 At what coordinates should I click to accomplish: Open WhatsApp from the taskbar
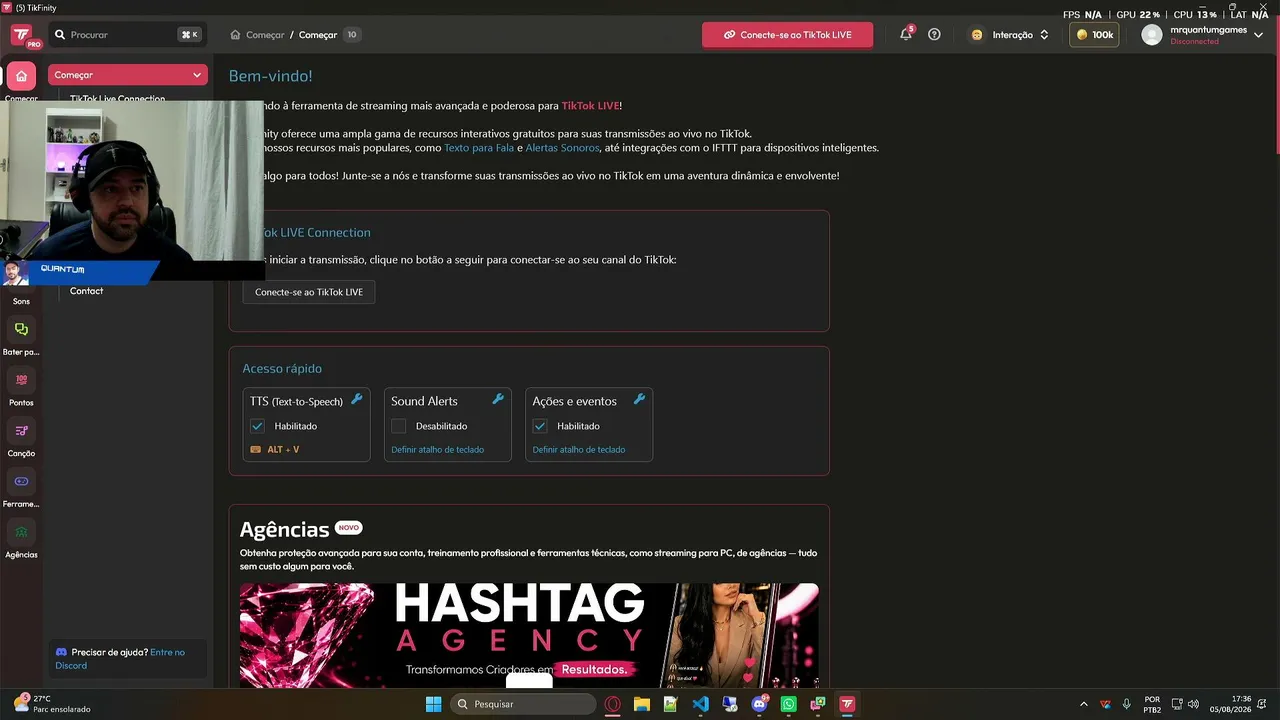[788, 704]
